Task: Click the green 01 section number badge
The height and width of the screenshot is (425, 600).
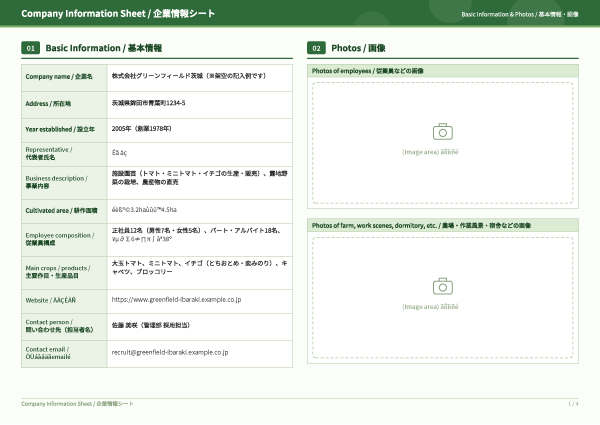Action: [x=31, y=48]
